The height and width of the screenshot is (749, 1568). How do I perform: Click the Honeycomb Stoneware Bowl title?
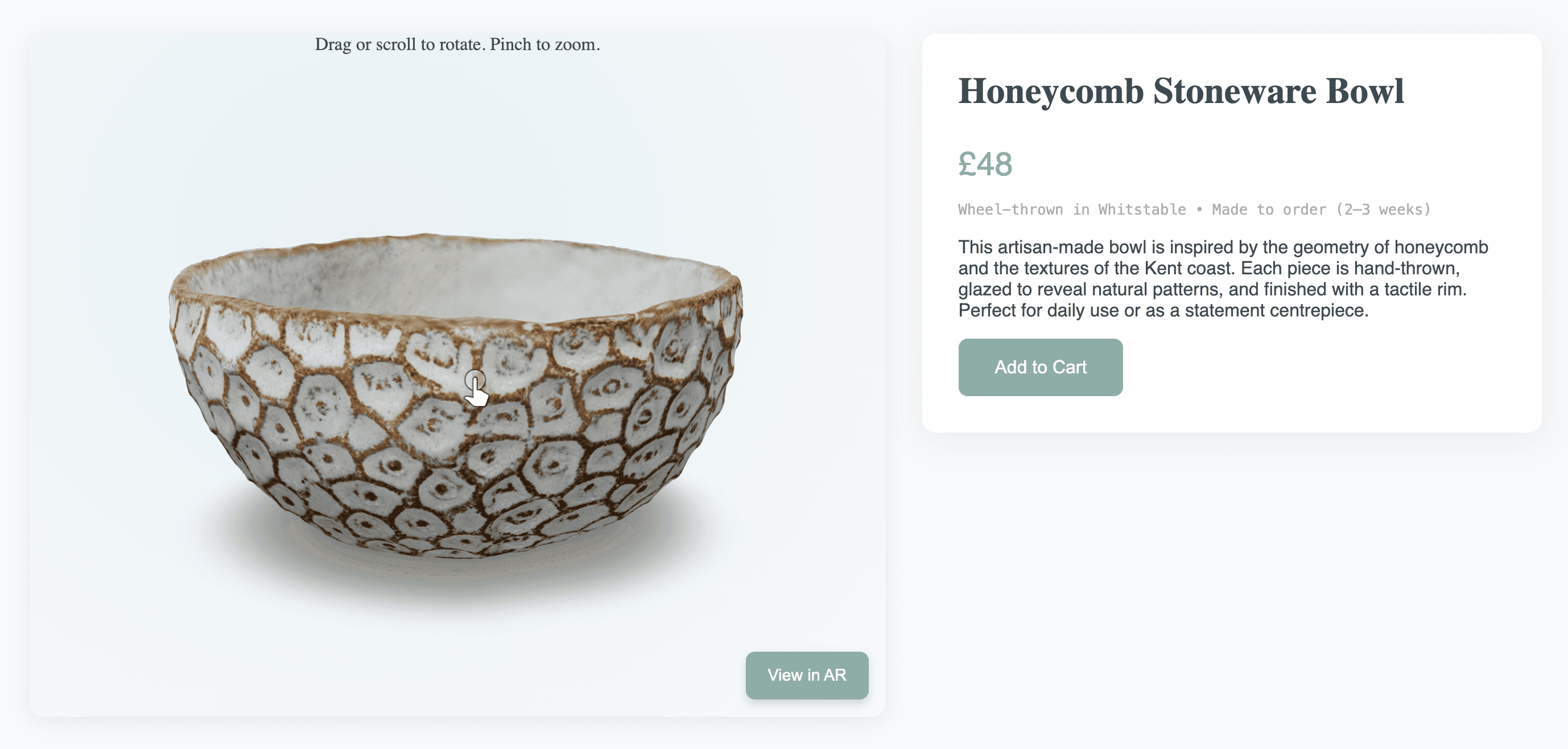click(1180, 91)
